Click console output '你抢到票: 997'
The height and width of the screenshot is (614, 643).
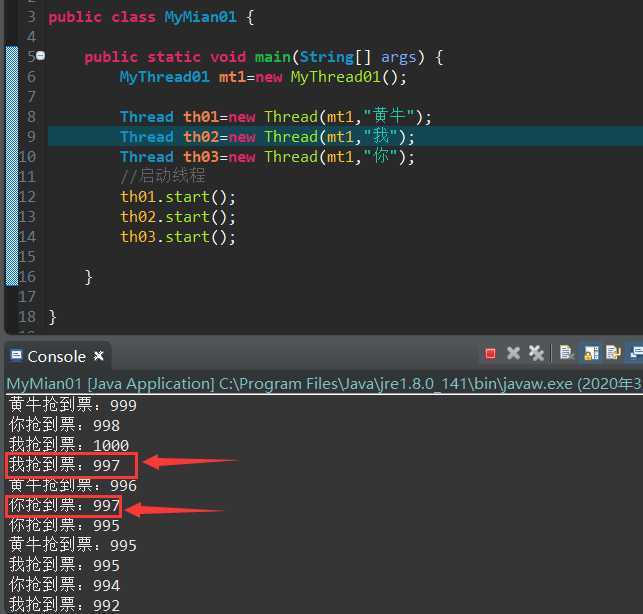pos(64,505)
